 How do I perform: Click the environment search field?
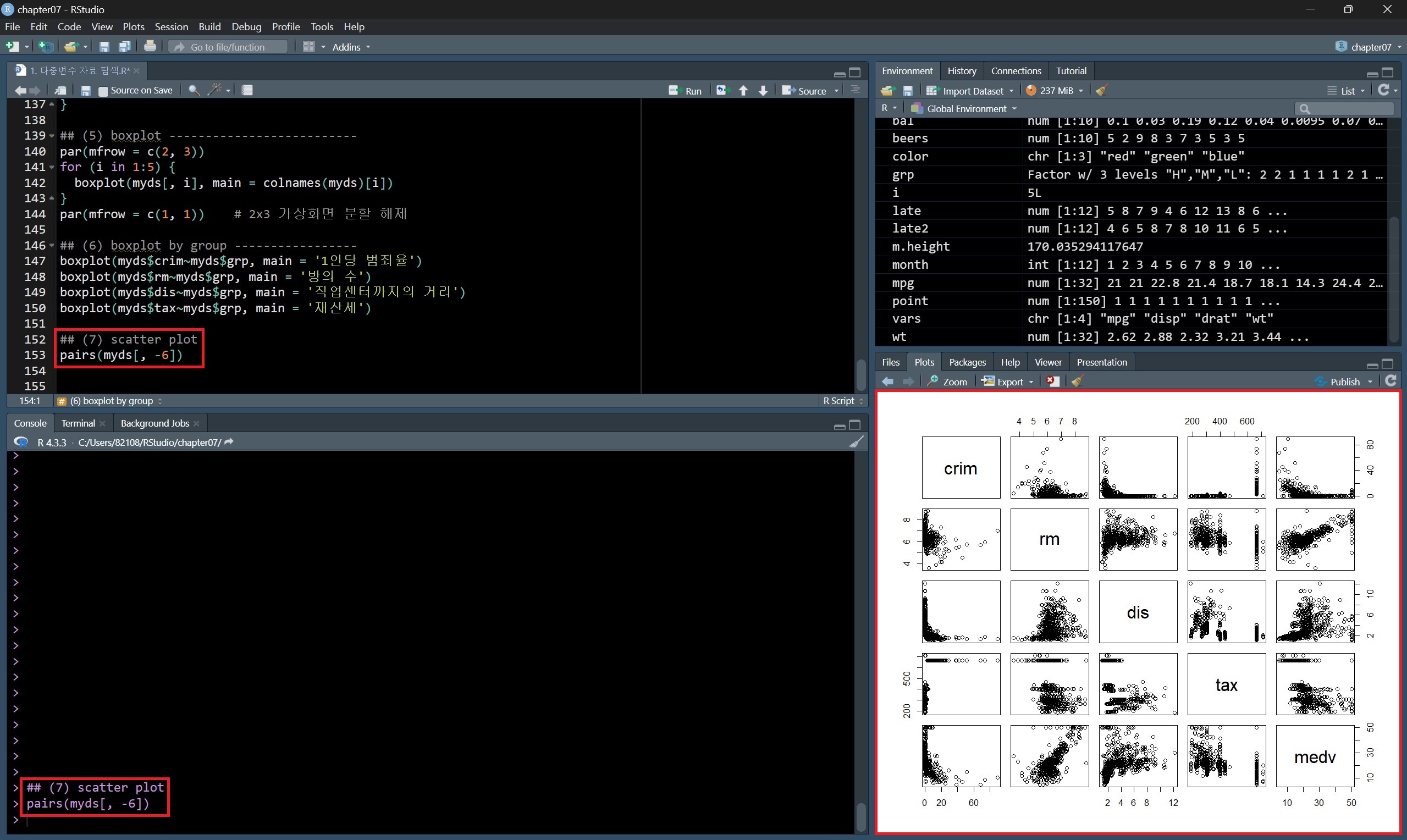point(1347,109)
